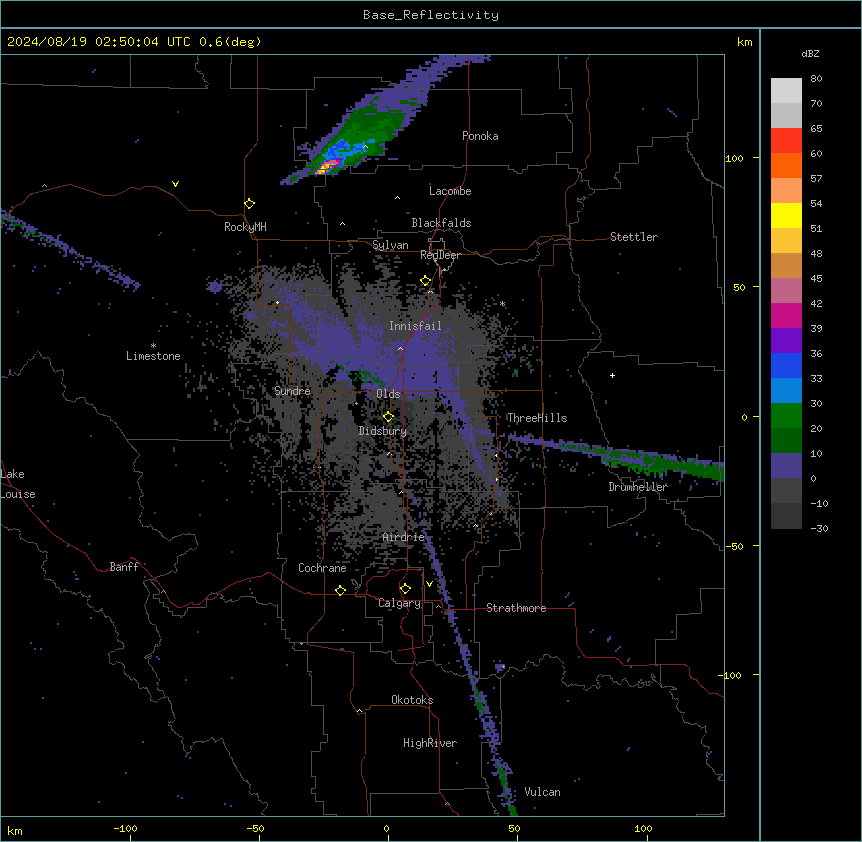Click the green 30 dBZ color swatch
The width and height of the screenshot is (862, 842).
(x=786, y=416)
